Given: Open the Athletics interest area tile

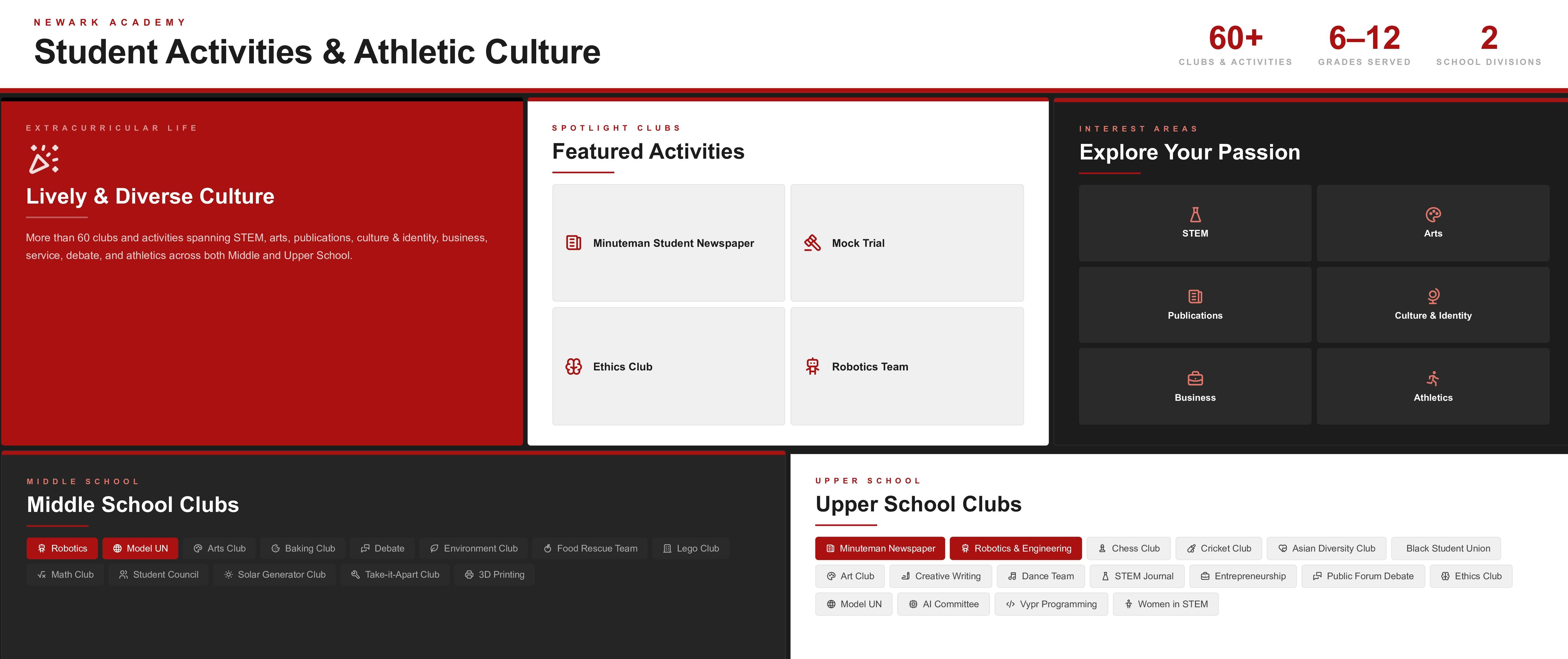Looking at the screenshot, I should [x=1433, y=387].
